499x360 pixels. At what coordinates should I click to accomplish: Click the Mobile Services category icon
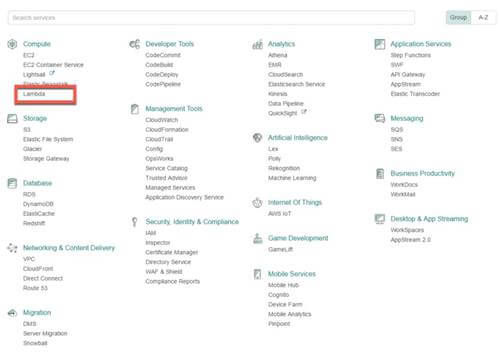click(257, 274)
